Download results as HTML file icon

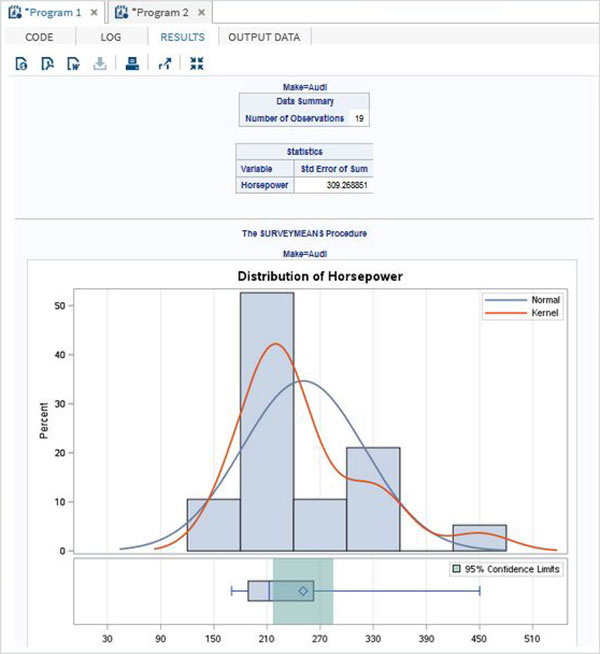click(21, 64)
